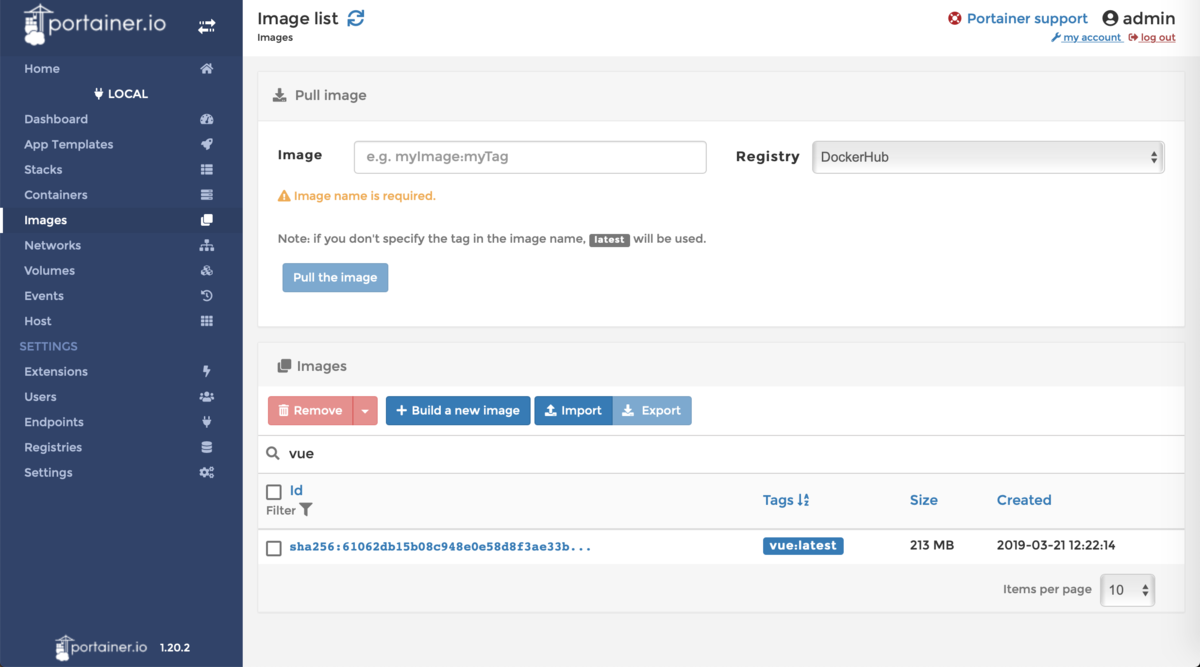The width and height of the screenshot is (1200, 667).
Task: Click the Registries database icon
Action: (206, 447)
